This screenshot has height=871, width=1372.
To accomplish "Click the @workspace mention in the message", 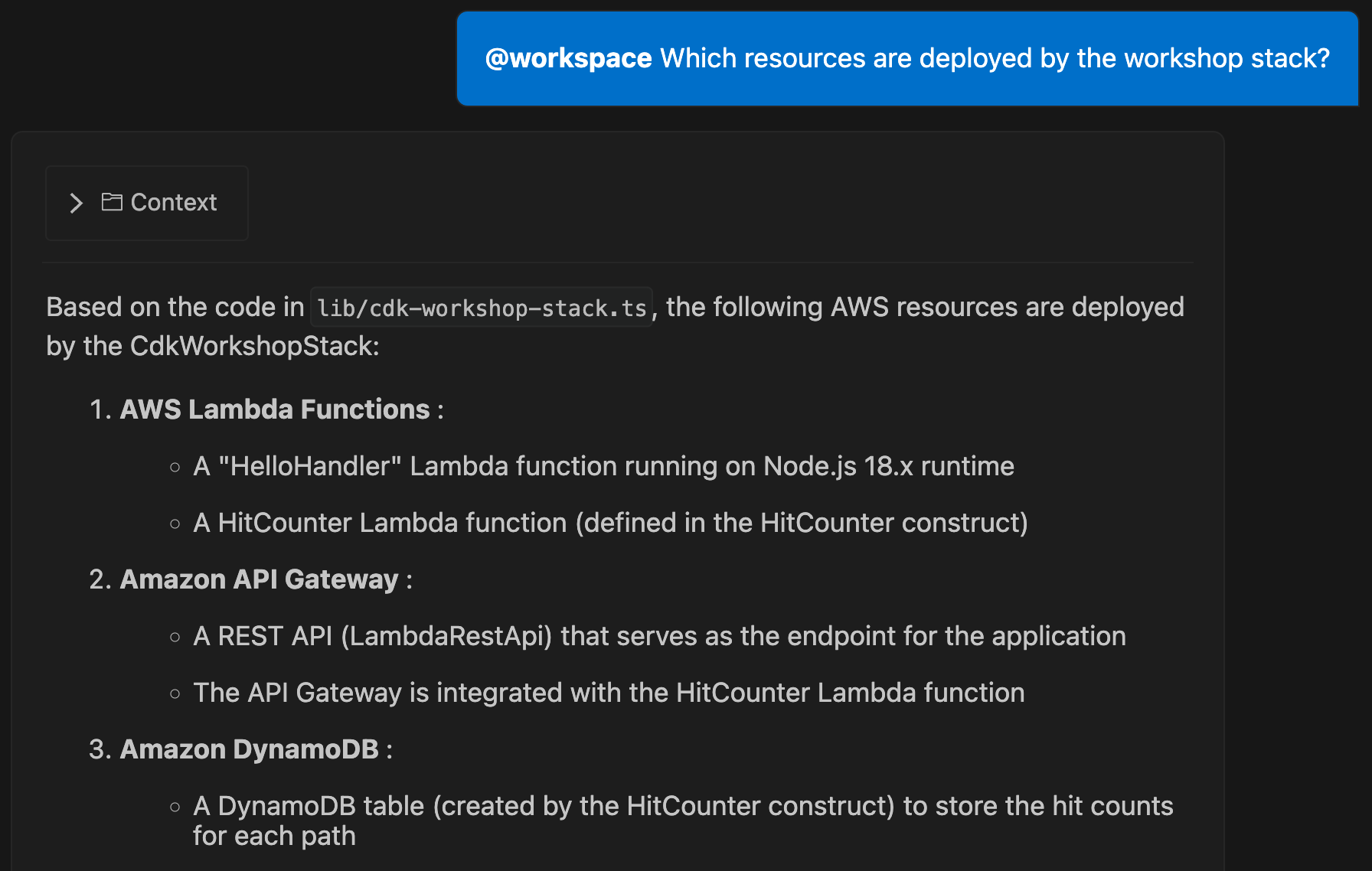I will point(569,57).
